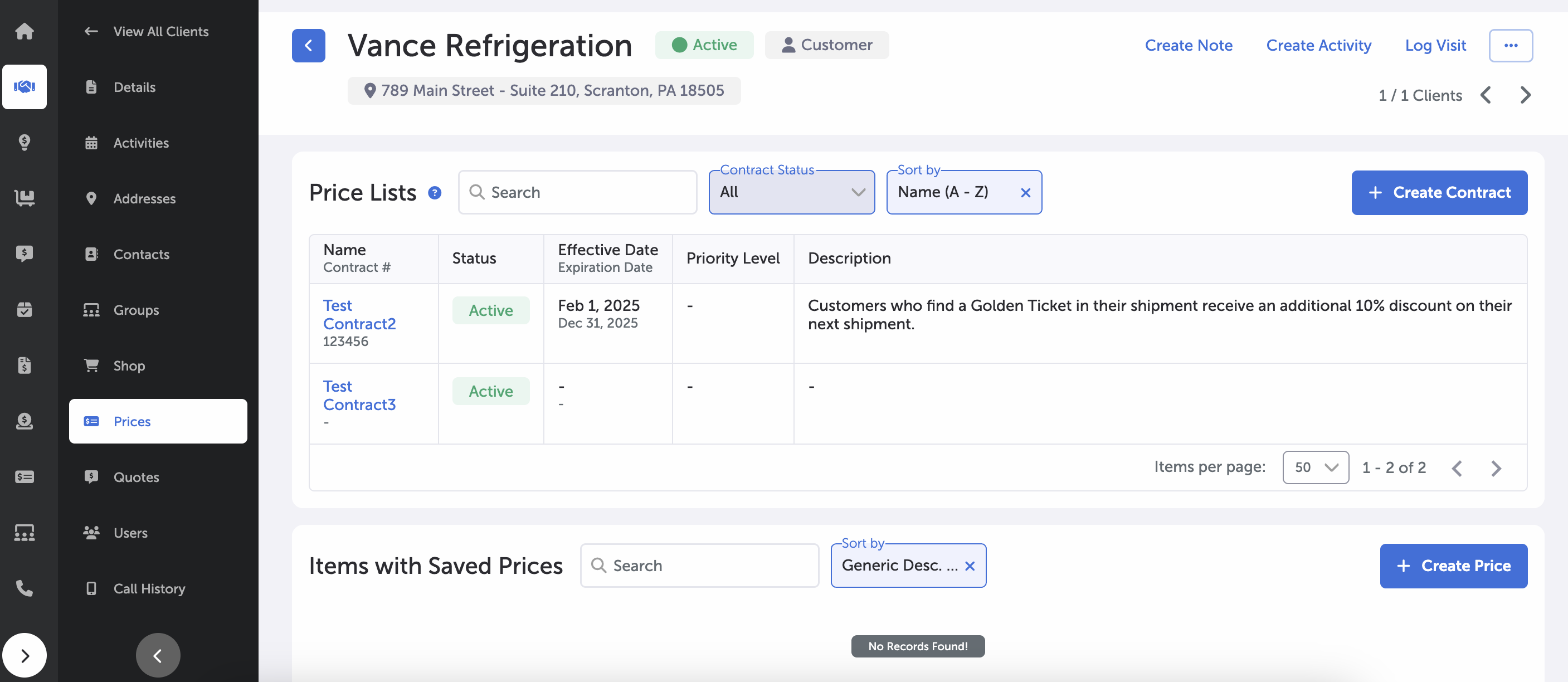This screenshot has width=1568, height=682.
Task: Clear the Generic Desc. sort selection
Action: 970,566
